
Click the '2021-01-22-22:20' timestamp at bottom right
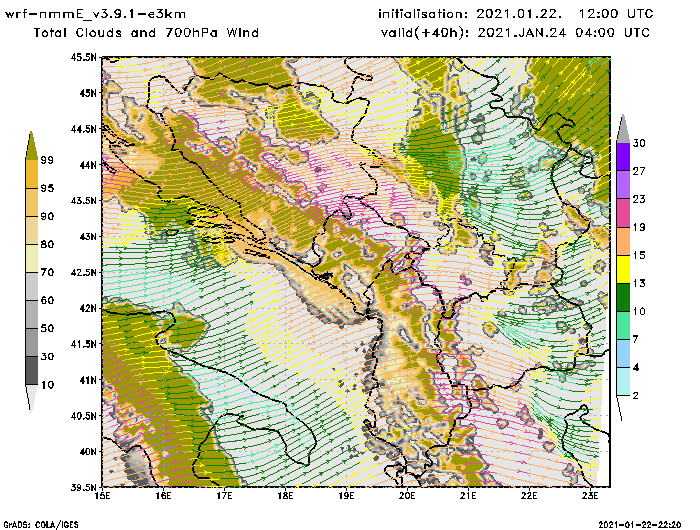tap(640, 525)
